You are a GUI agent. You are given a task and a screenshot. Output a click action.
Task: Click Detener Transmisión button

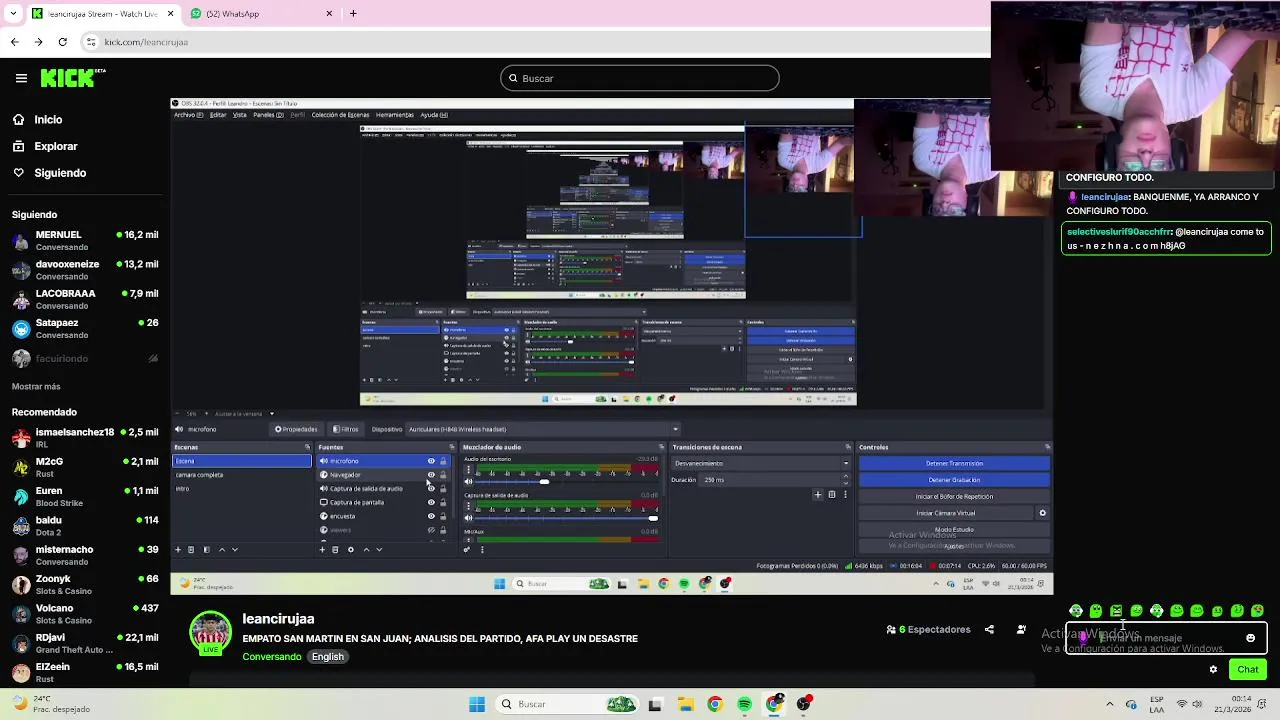click(954, 463)
